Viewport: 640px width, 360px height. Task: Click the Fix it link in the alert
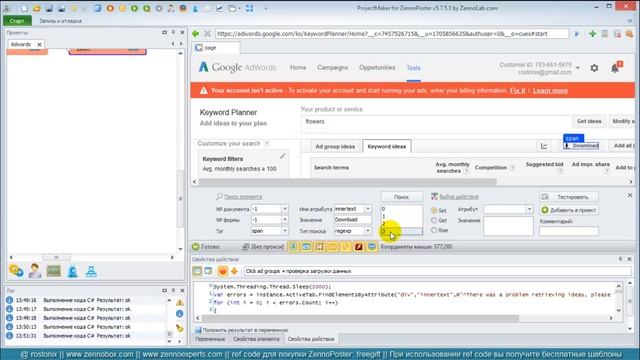(518, 91)
